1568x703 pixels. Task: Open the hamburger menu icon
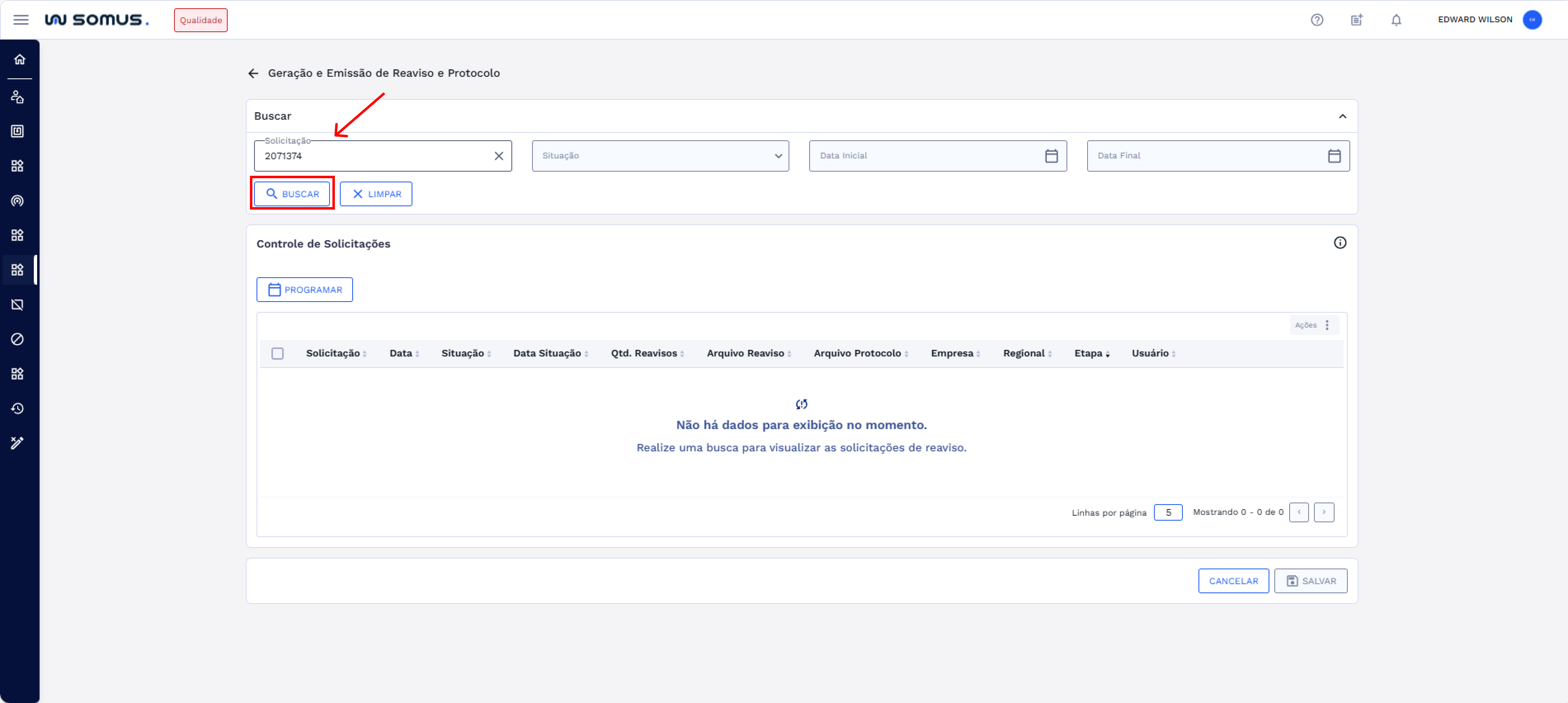(21, 20)
